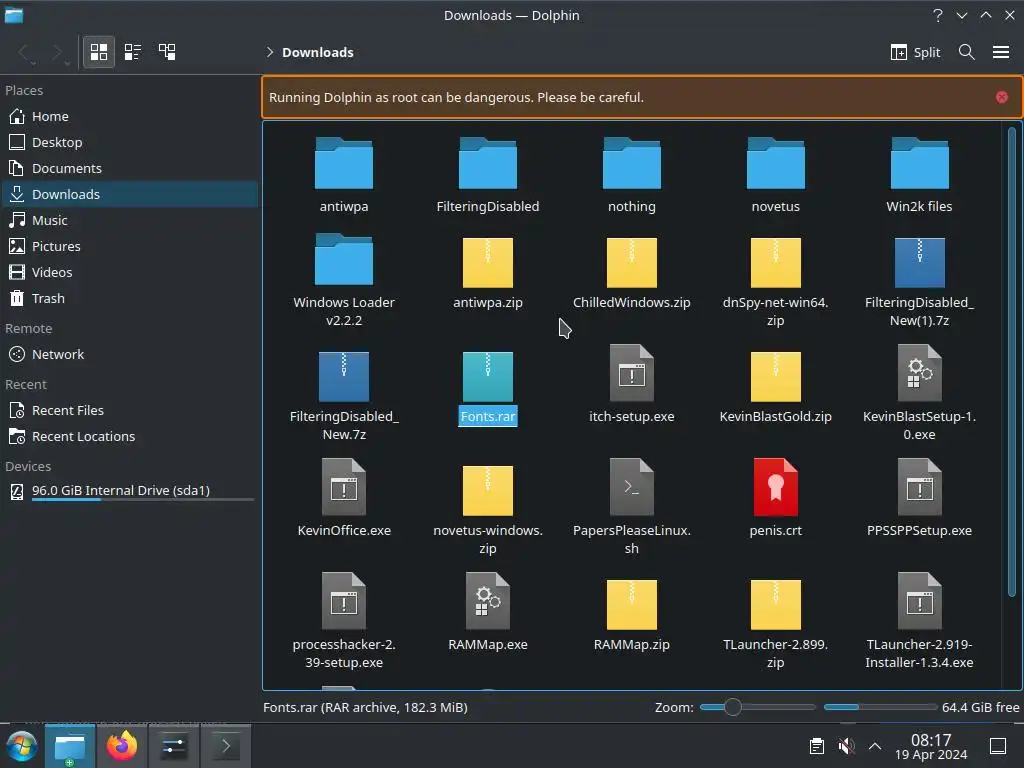Switch to the Dolphin taskbar entry
Image resolution: width=1024 pixels, height=768 pixels.
pyautogui.click(x=70, y=746)
